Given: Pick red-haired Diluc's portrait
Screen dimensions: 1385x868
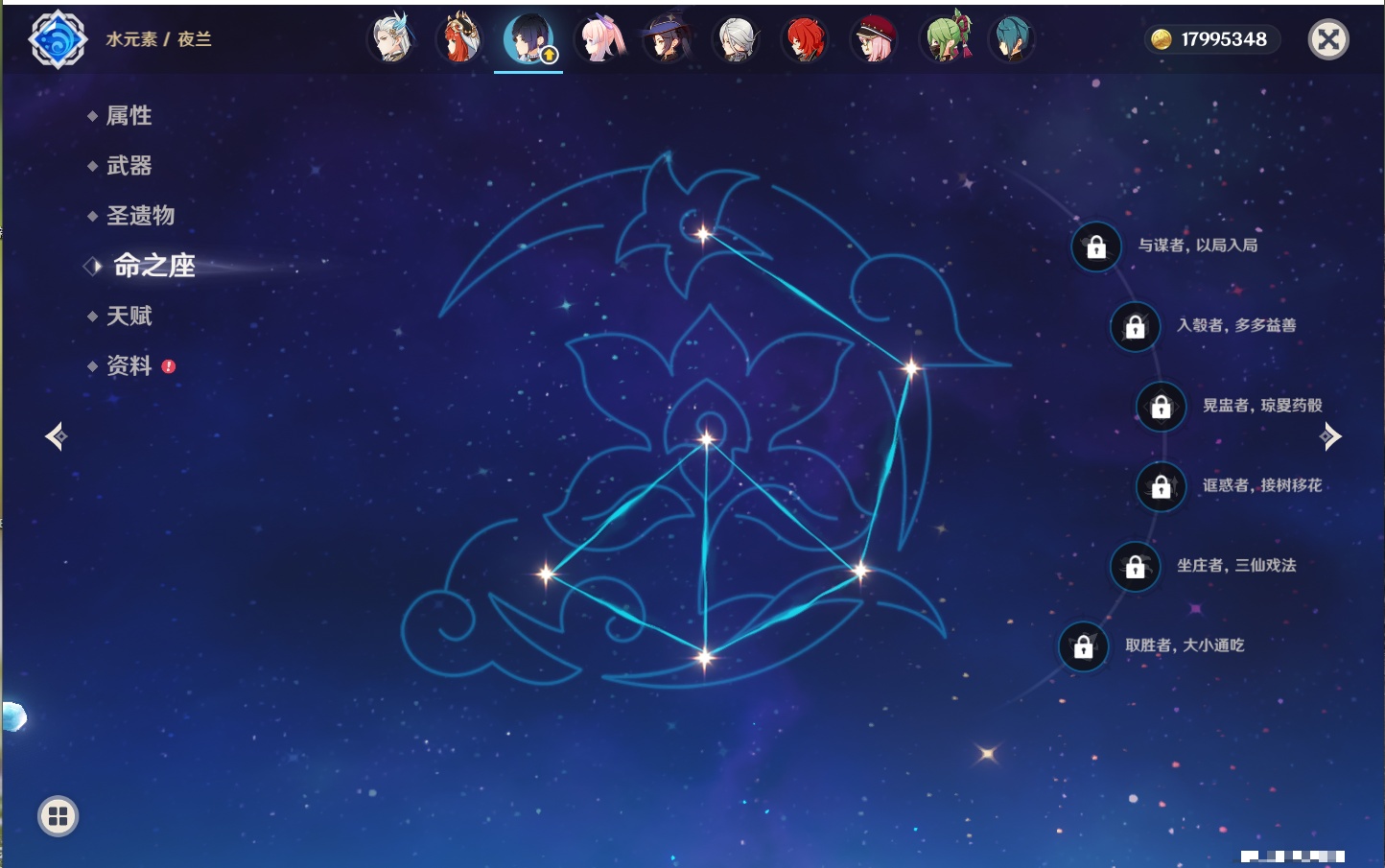Looking at the screenshot, I should pos(805,39).
